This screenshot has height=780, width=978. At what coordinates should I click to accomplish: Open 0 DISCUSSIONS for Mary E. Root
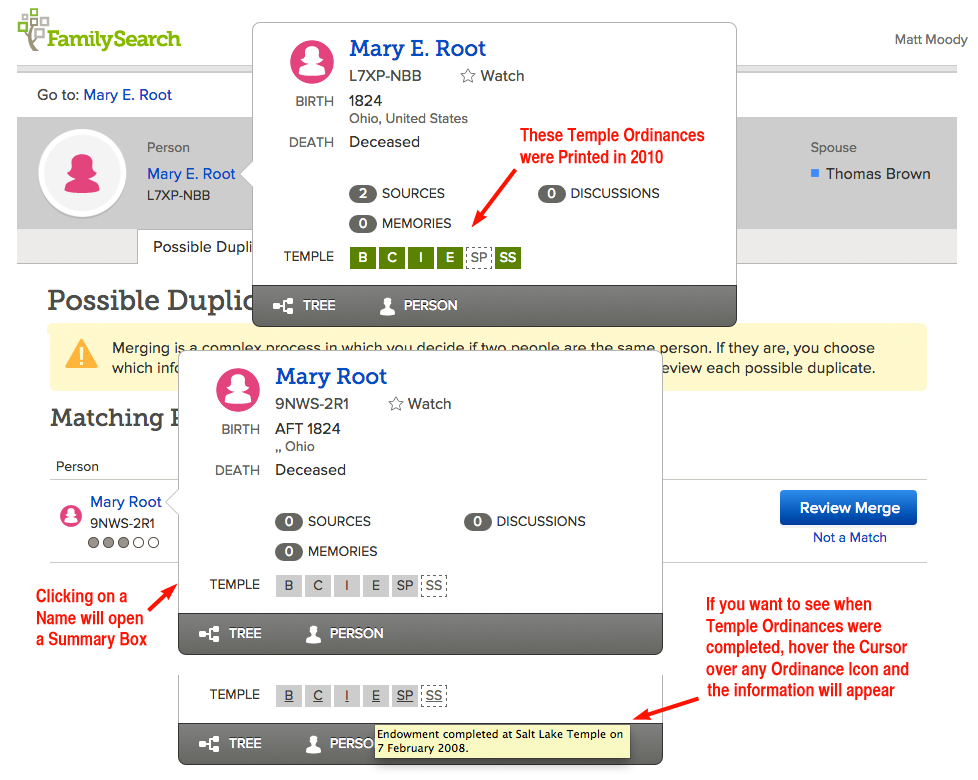599,193
